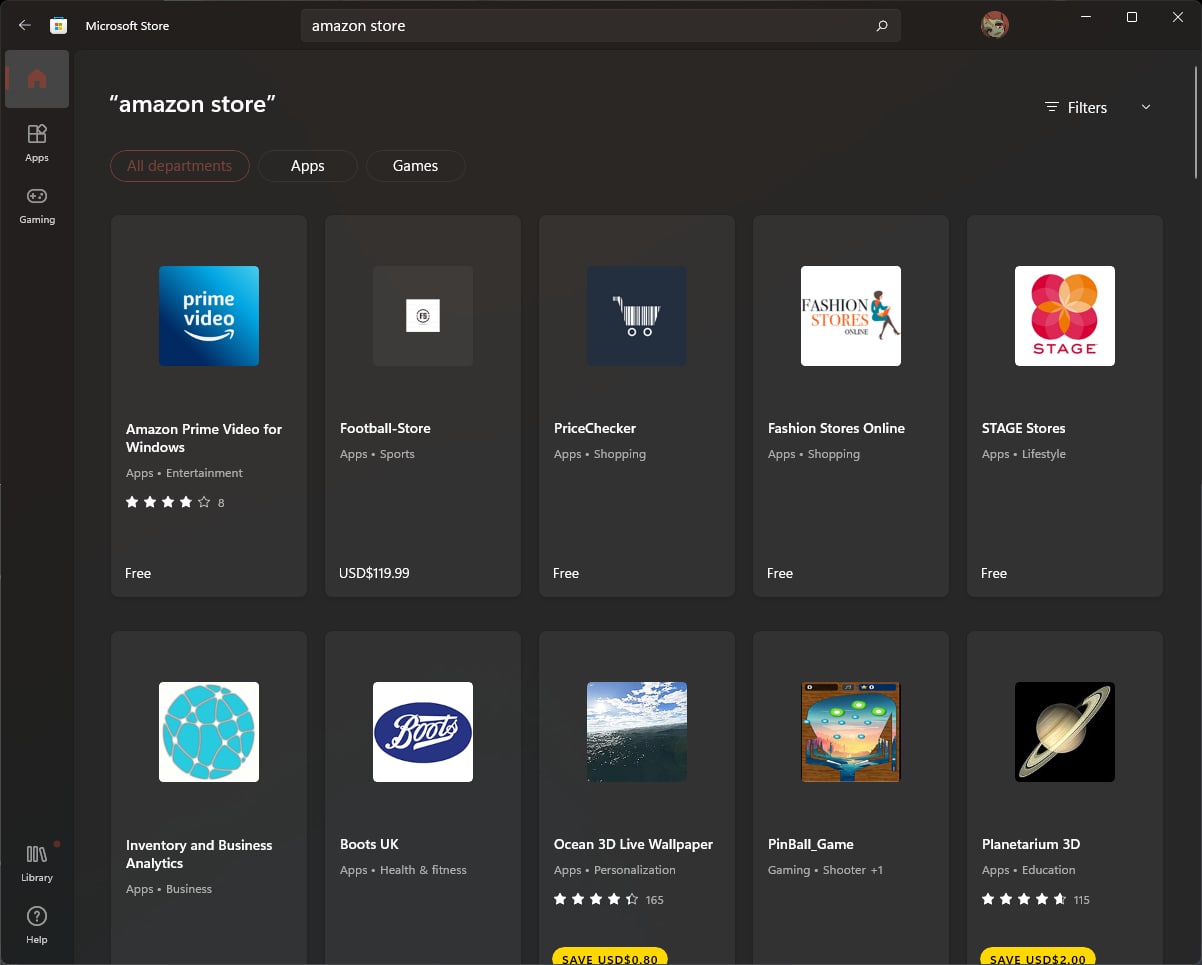Open the Football-Store title
This screenshot has width=1202, height=965.
pyautogui.click(x=385, y=428)
